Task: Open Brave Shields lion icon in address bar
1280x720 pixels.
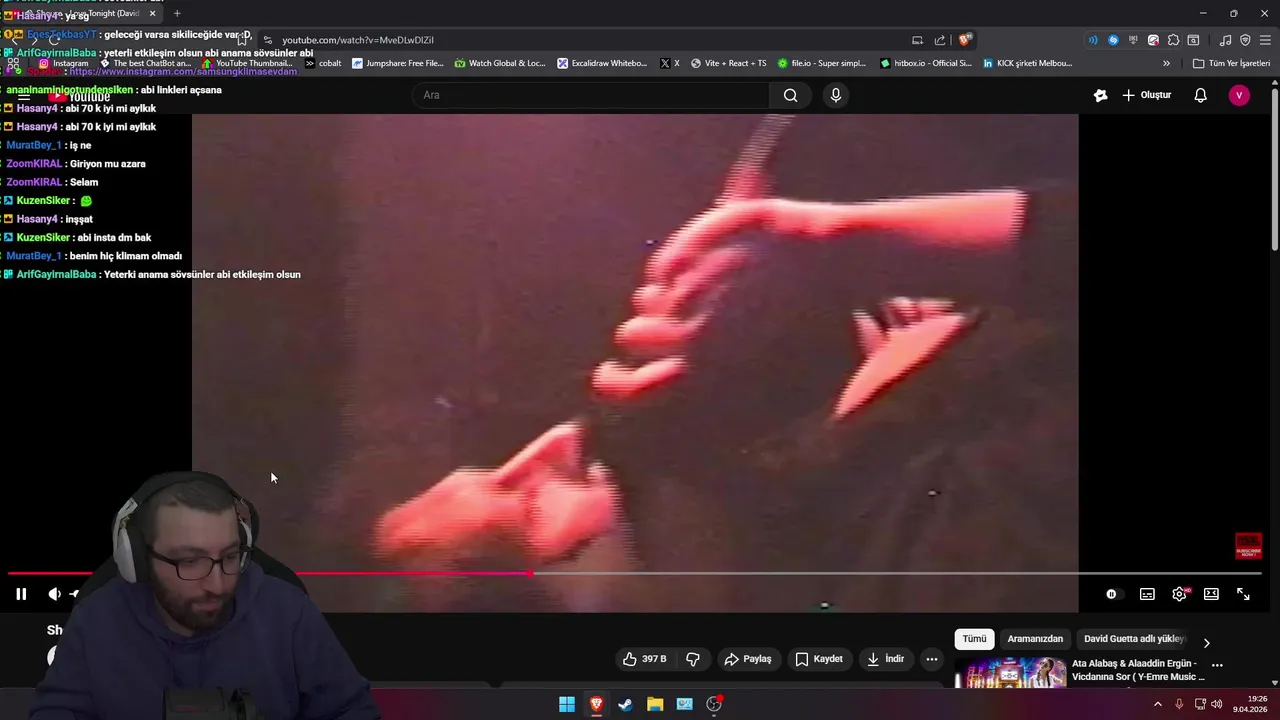Action: [x=965, y=40]
